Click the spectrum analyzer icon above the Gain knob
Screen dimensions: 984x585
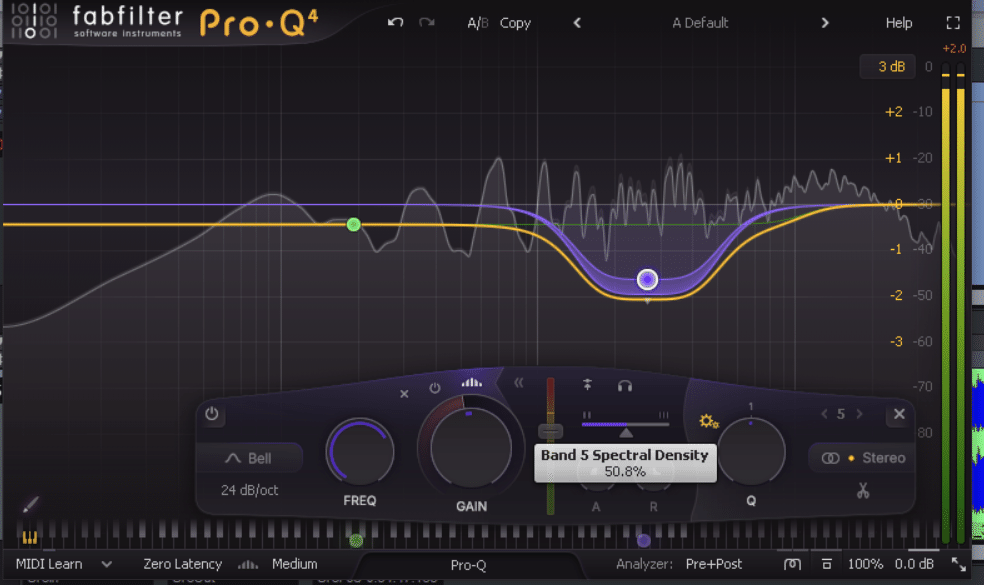tap(472, 382)
